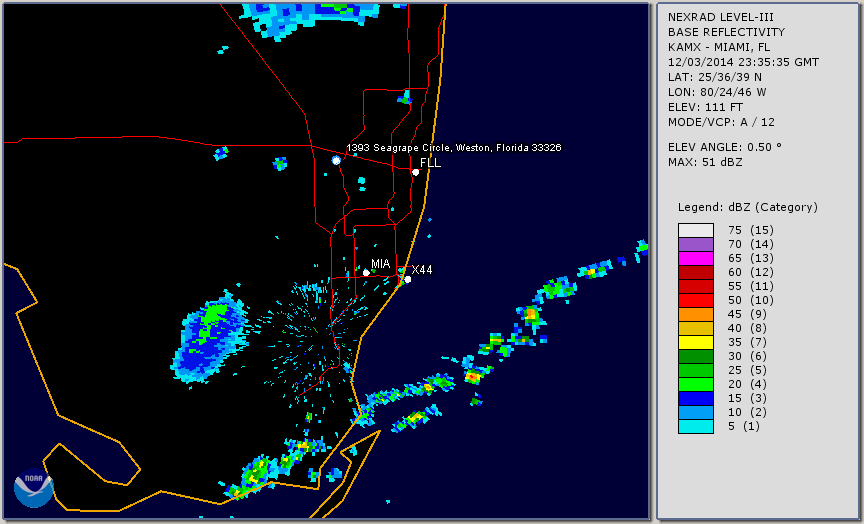Image resolution: width=864 pixels, height=524 pixels.
Task: Click the '12/03/2014 23:35:35 GMT' timestamp
Action: pyautogui.click(x=743, y=62)
